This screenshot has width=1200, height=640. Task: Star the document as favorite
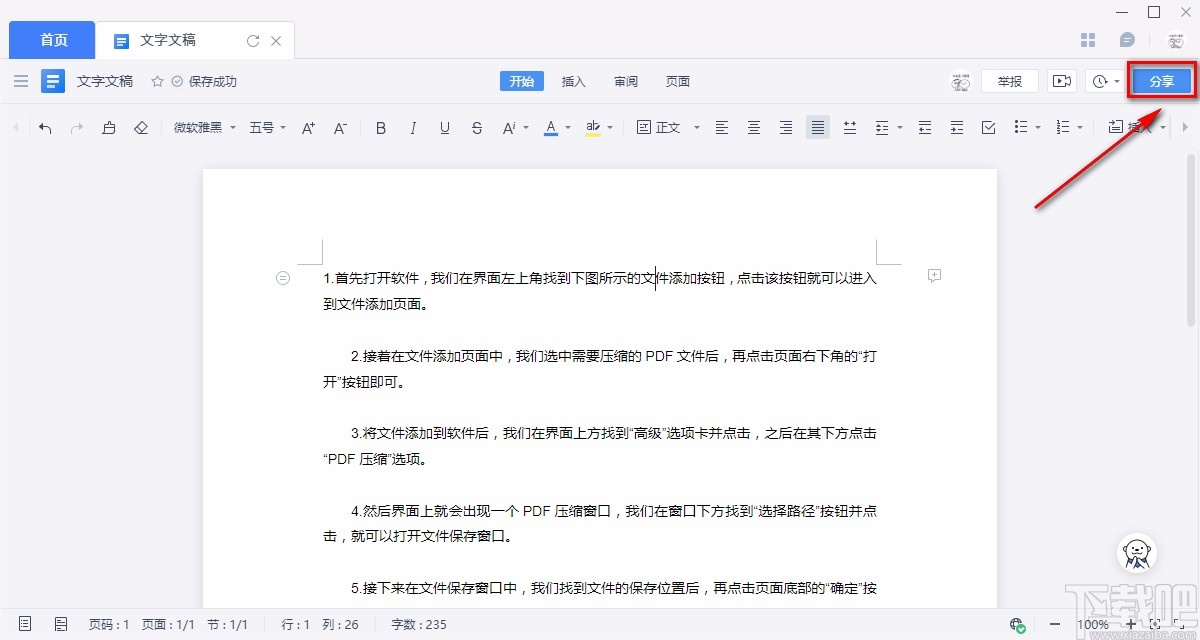point(156,81)
